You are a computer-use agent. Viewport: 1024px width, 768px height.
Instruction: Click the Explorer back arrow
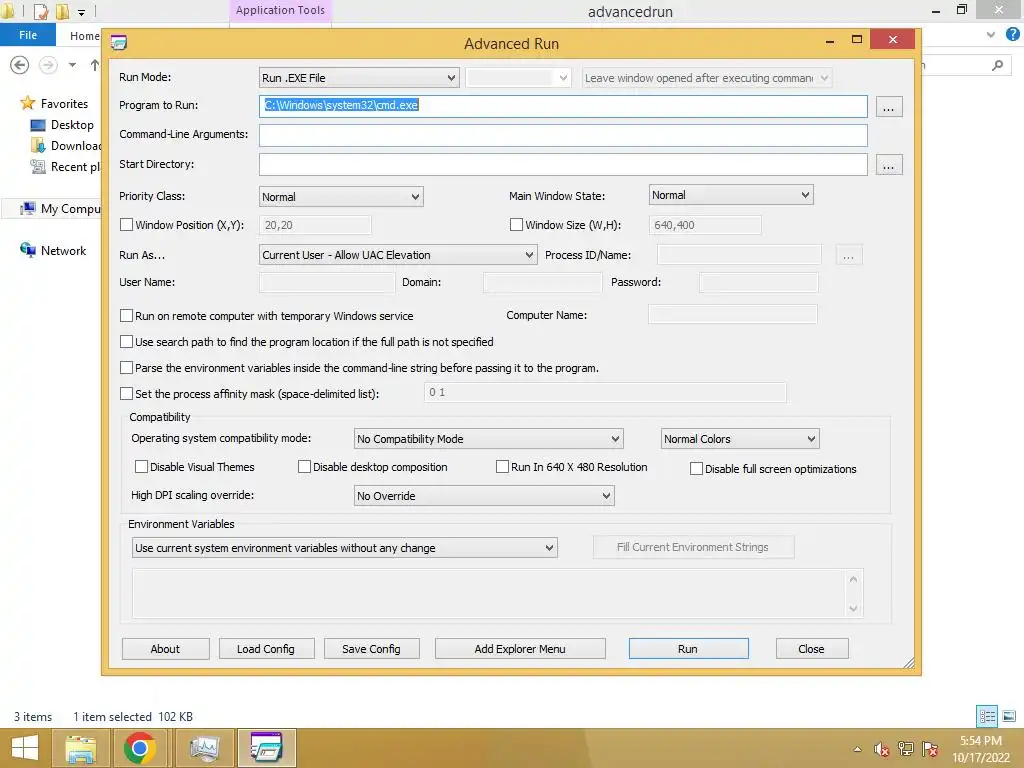point(20,65)
